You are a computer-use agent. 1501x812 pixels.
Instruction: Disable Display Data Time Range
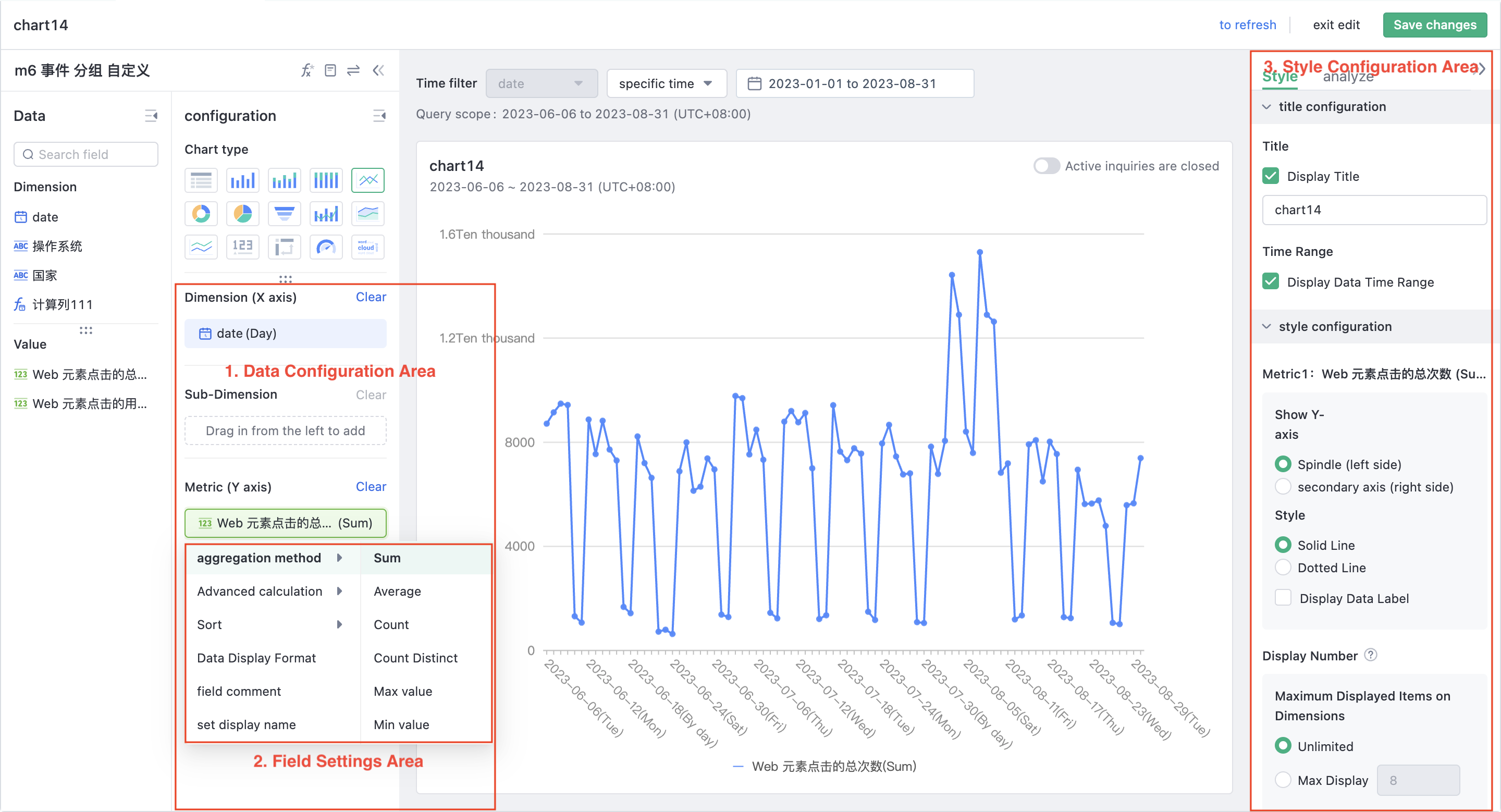(1272, 281)
